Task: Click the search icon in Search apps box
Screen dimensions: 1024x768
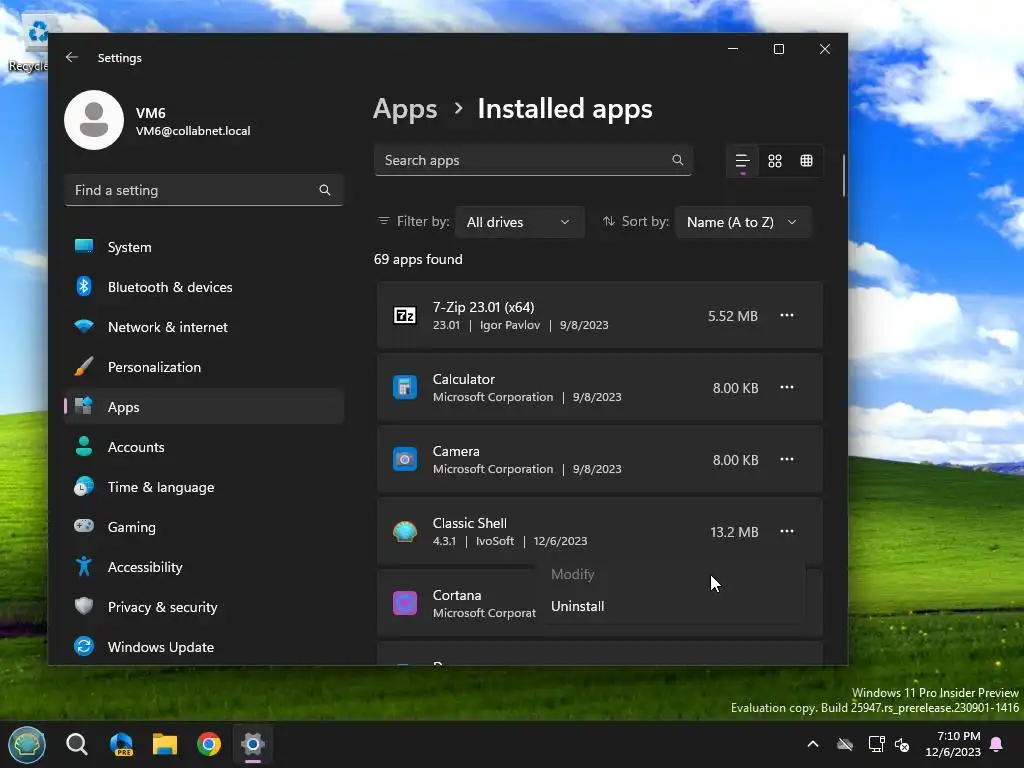Action: click(x=678, y=160)
